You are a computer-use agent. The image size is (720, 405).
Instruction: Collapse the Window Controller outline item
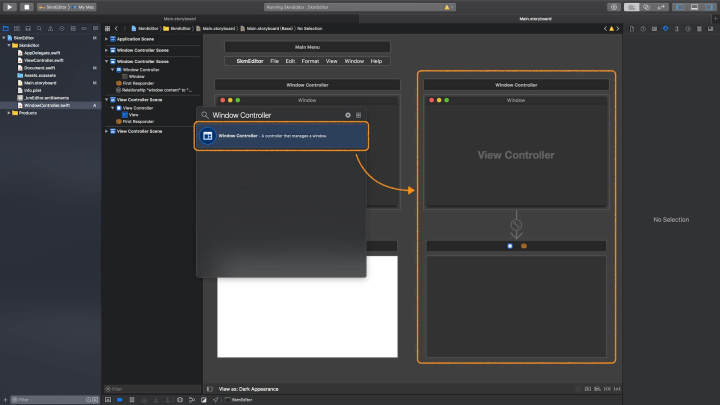pos(112,70)
